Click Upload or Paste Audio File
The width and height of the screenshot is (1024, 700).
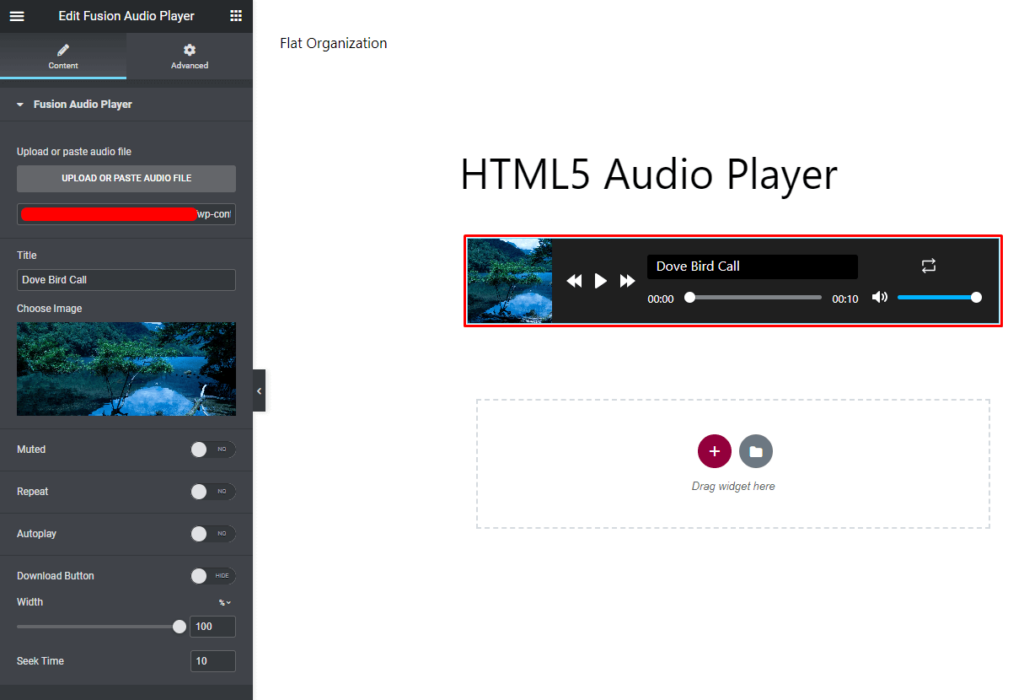click(x=125, y=179)
